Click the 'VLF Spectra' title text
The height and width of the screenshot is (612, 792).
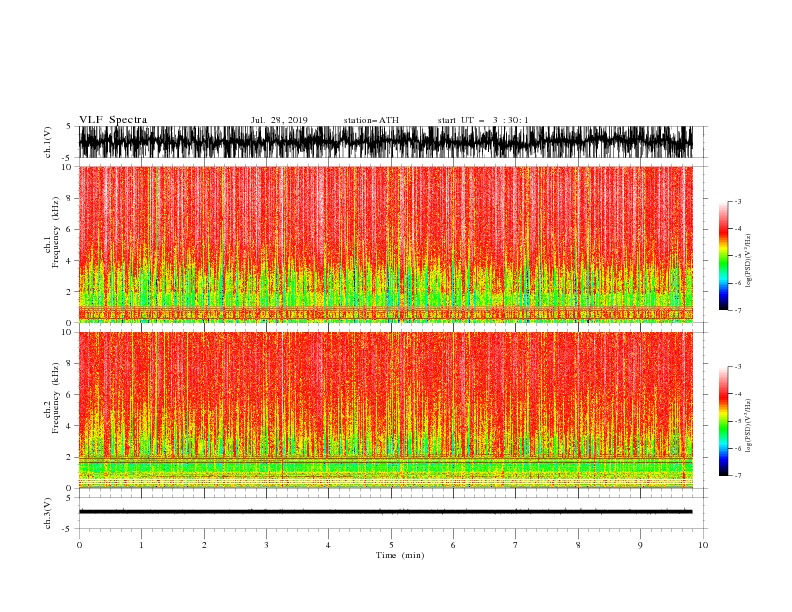(113, 120)
